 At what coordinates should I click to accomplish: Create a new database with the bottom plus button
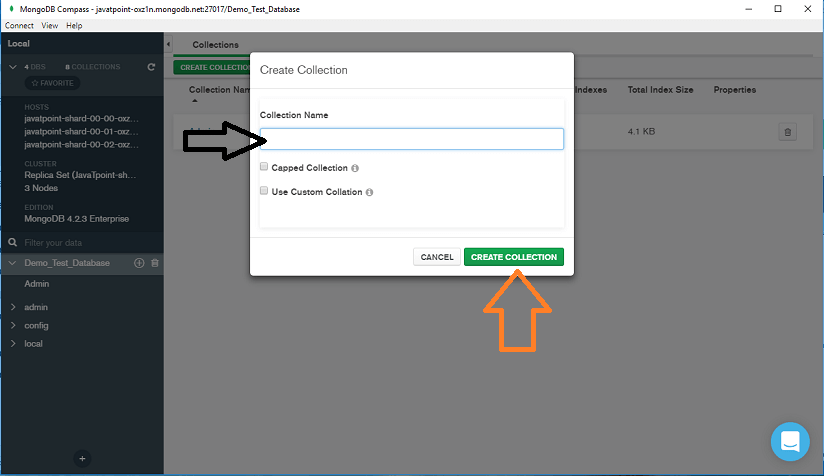[82, 459]
